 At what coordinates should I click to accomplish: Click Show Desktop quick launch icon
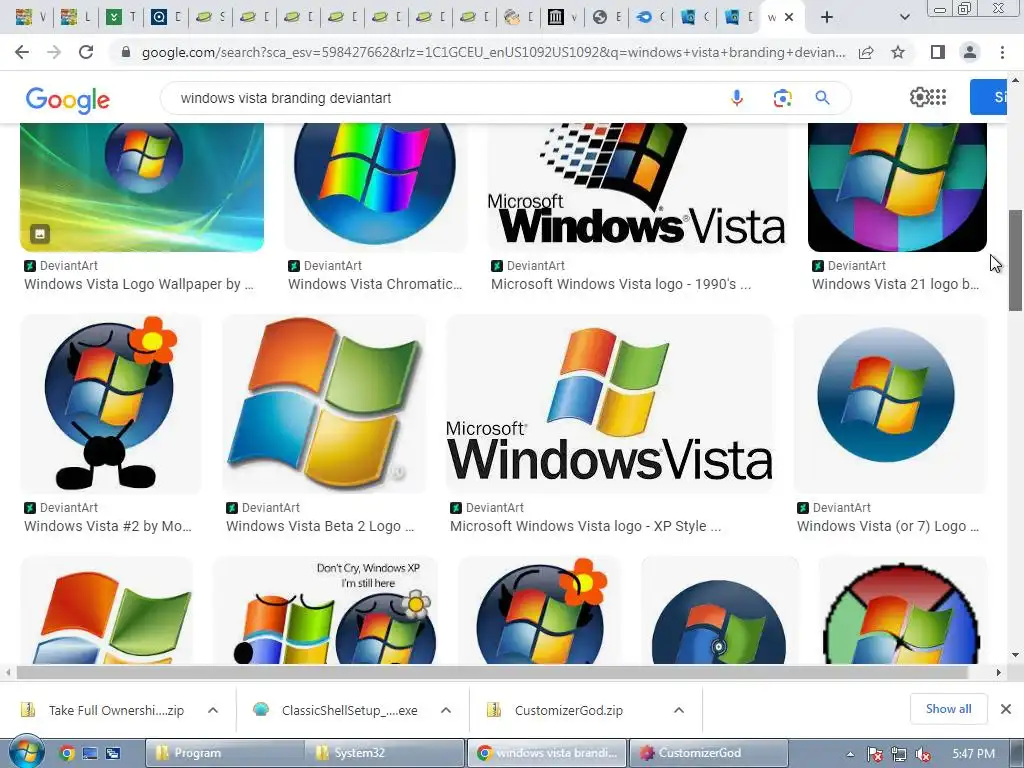[x=89, y=753]
